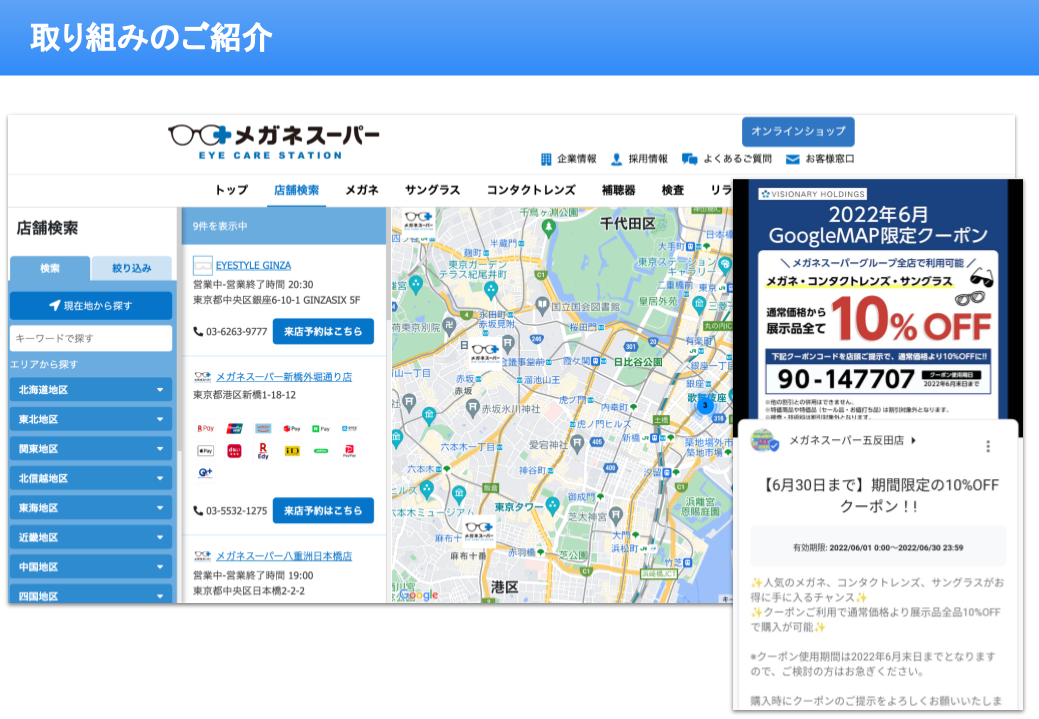Click the QUICPay payment icon
Screen dimensions: 1039x719
tap(205, 472)
